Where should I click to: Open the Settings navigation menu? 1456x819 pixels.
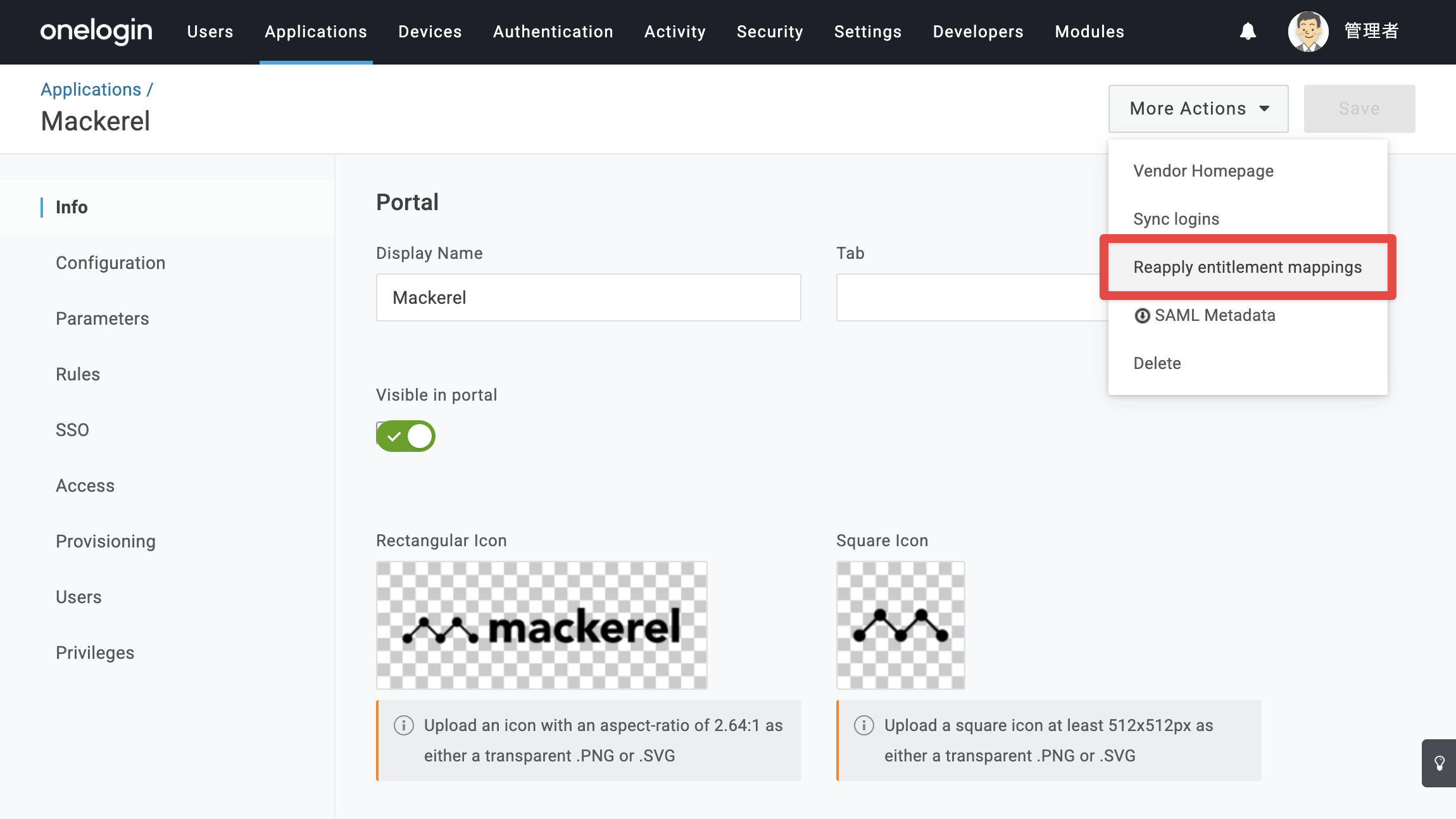pyautogui.click(x=868, y=32)
